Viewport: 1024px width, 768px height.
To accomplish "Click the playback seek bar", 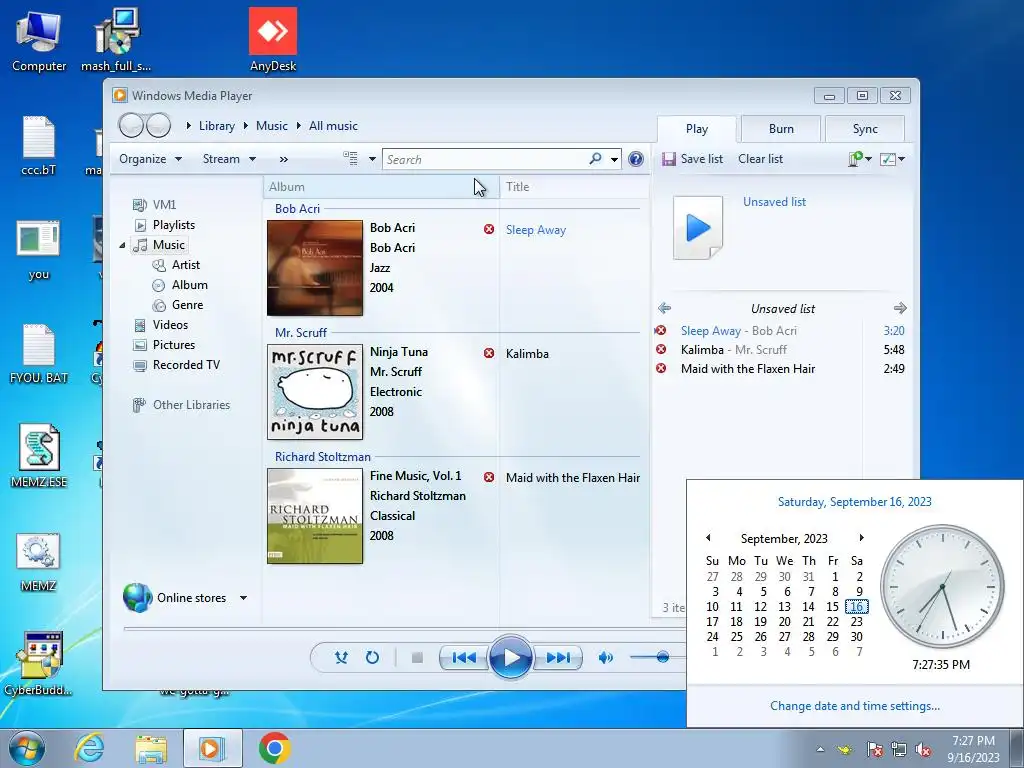I will pyautogui.click(x=405, y=629).
